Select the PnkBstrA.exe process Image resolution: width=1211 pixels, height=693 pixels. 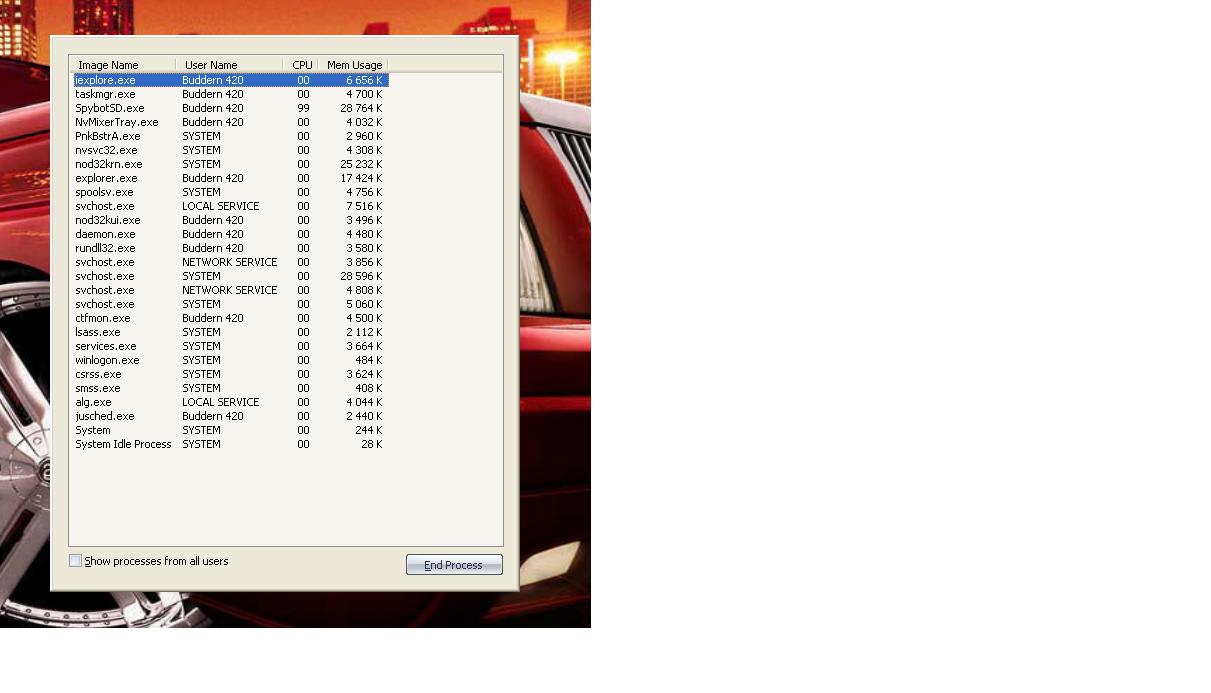230,136
